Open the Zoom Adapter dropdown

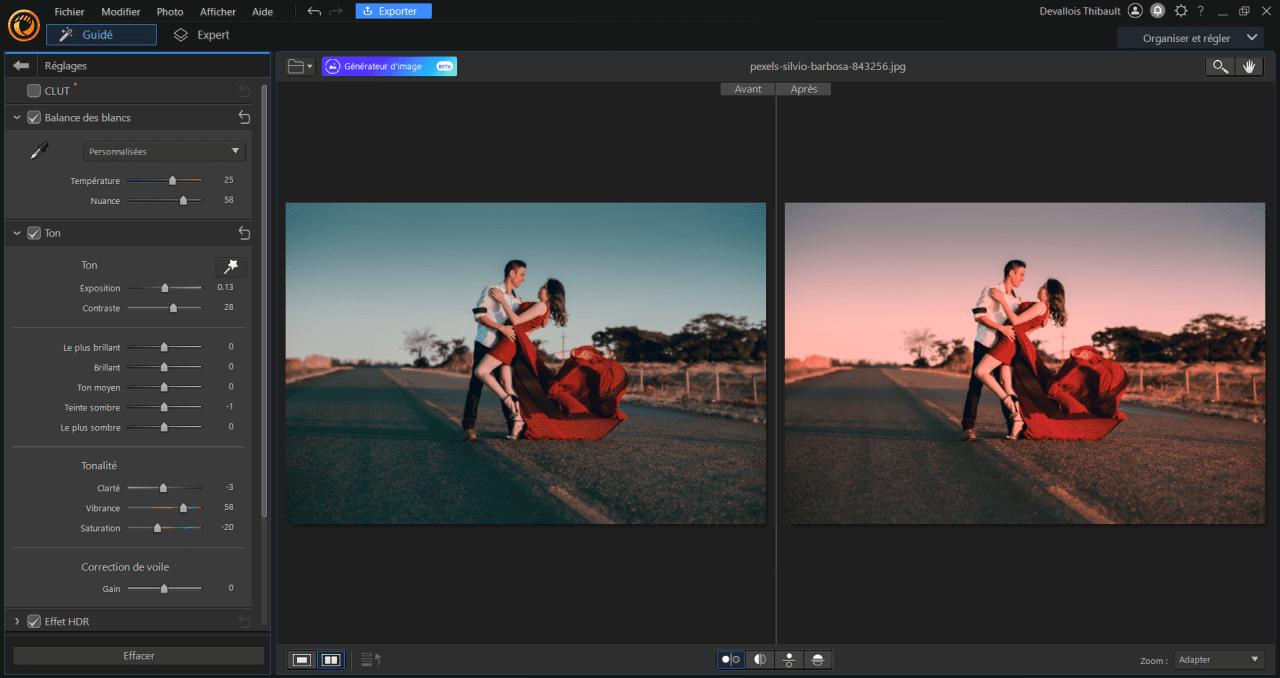tap(1219, 659)
